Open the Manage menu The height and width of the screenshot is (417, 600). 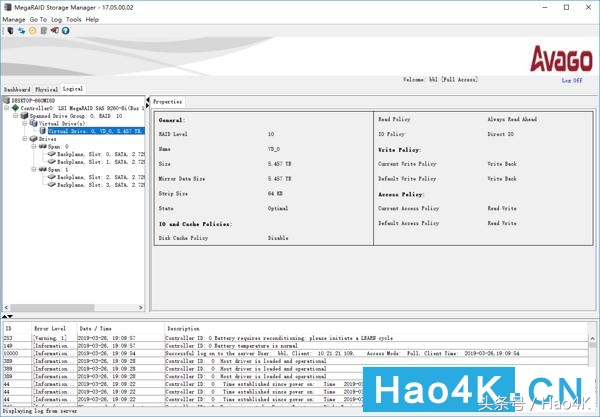(x=14, y=20)
